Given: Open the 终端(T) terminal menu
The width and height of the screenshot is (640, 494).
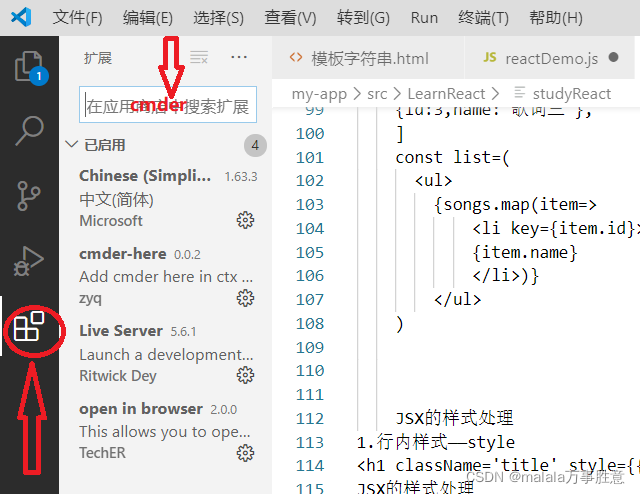Looking at the screenshot, I should (483, 18).
